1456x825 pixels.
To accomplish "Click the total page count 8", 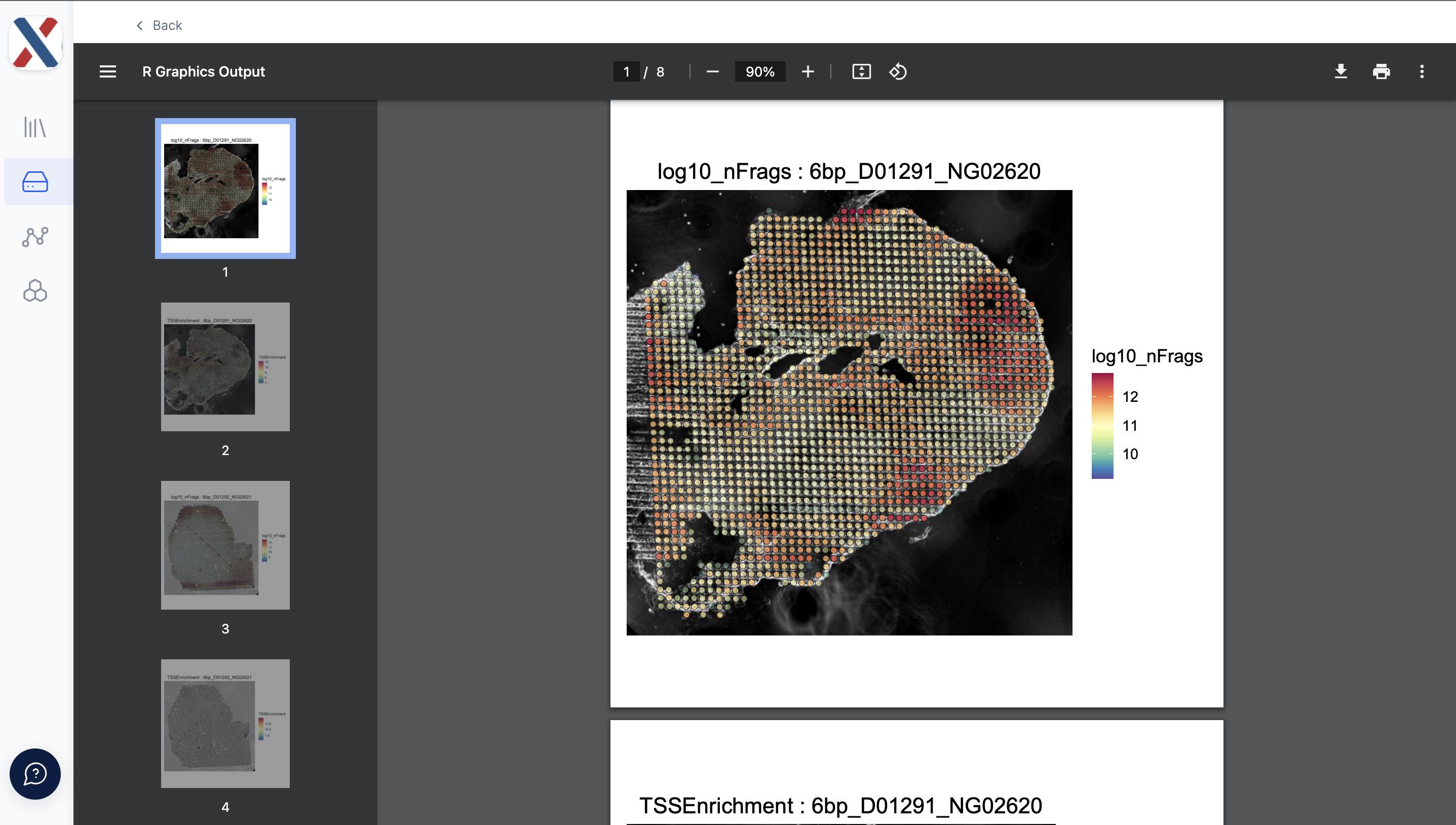I will pyautogui.click(x=660, y=72).
